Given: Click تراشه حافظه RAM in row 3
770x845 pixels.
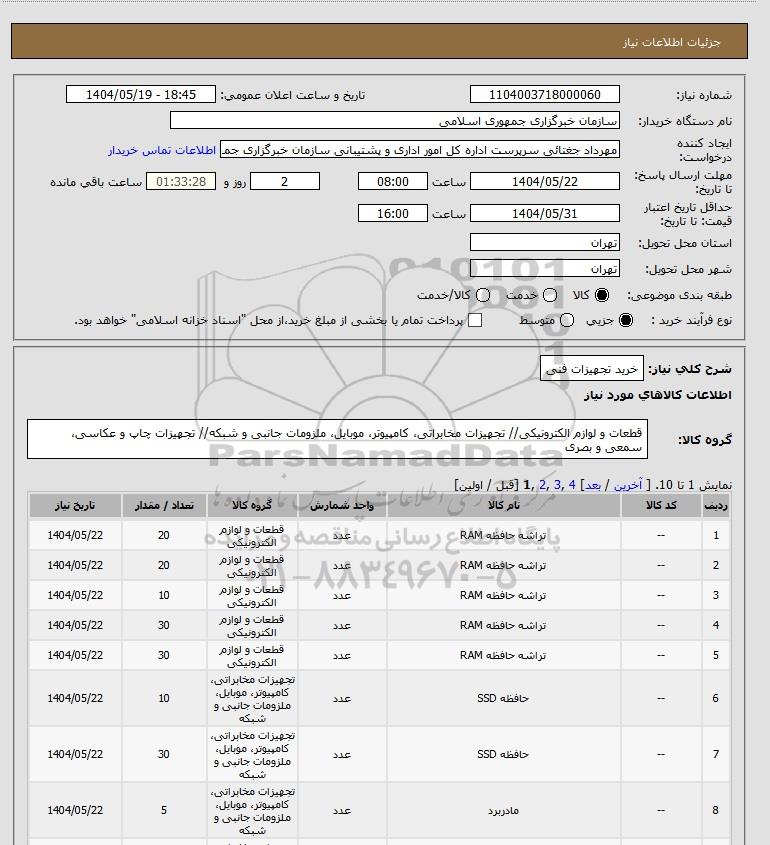Looking at the screenshot, I should (503, 595).
